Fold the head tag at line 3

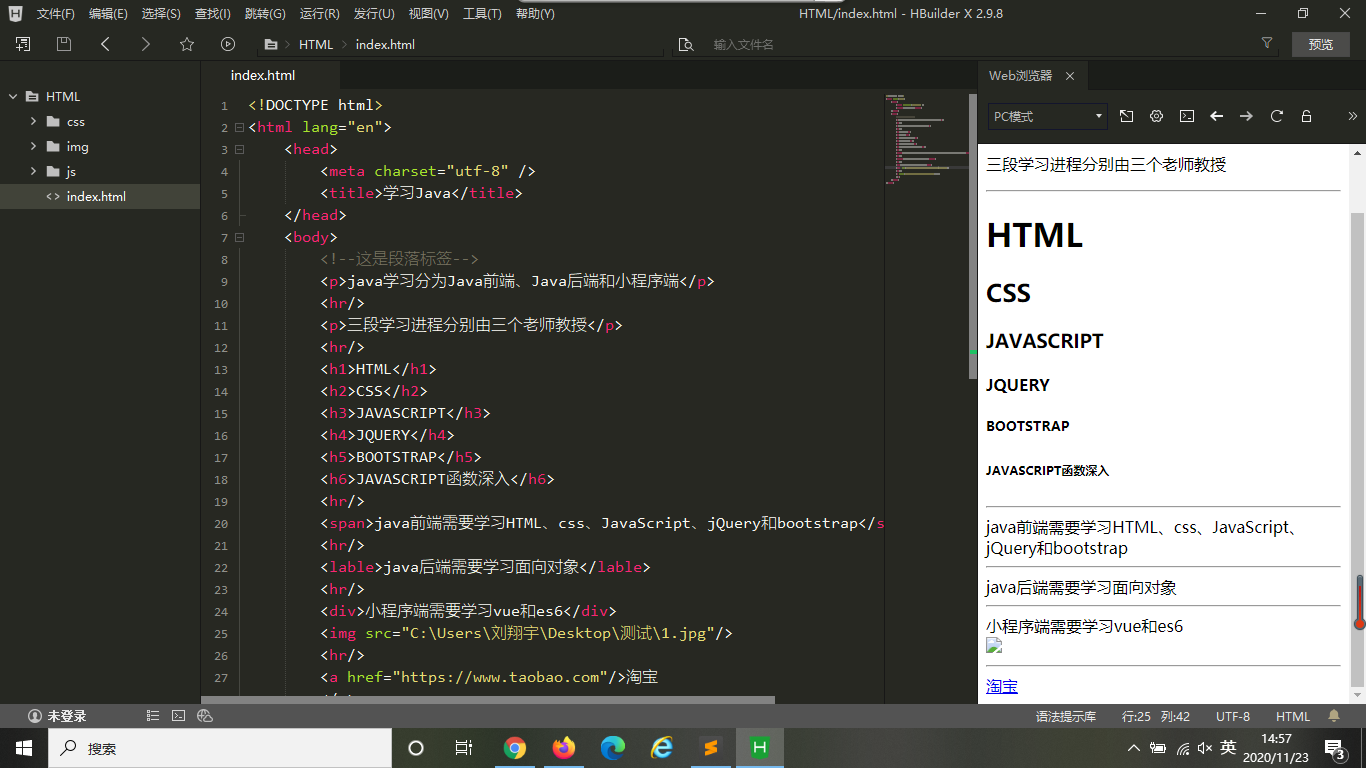tap(239, 150)
